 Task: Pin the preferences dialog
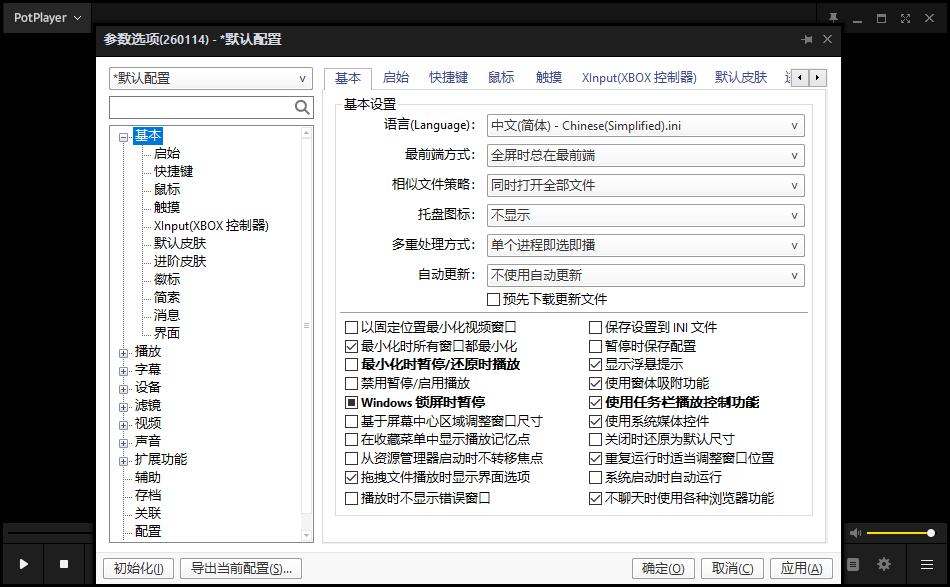tap(807, 39)
